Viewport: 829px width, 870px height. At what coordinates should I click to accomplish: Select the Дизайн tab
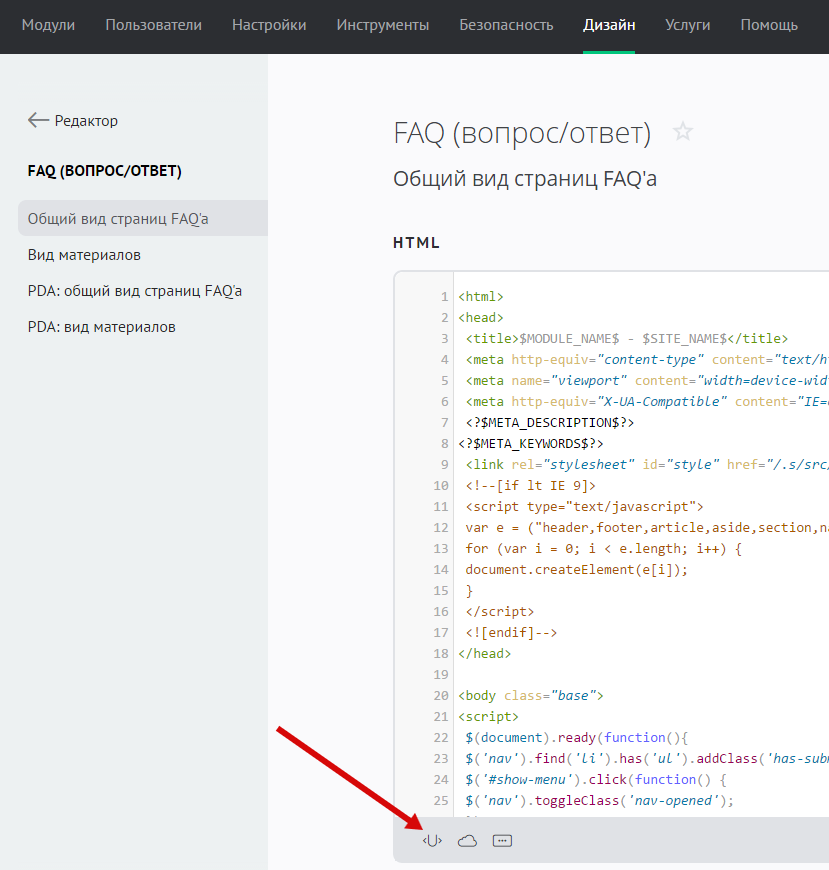click(x=609, y=25)
